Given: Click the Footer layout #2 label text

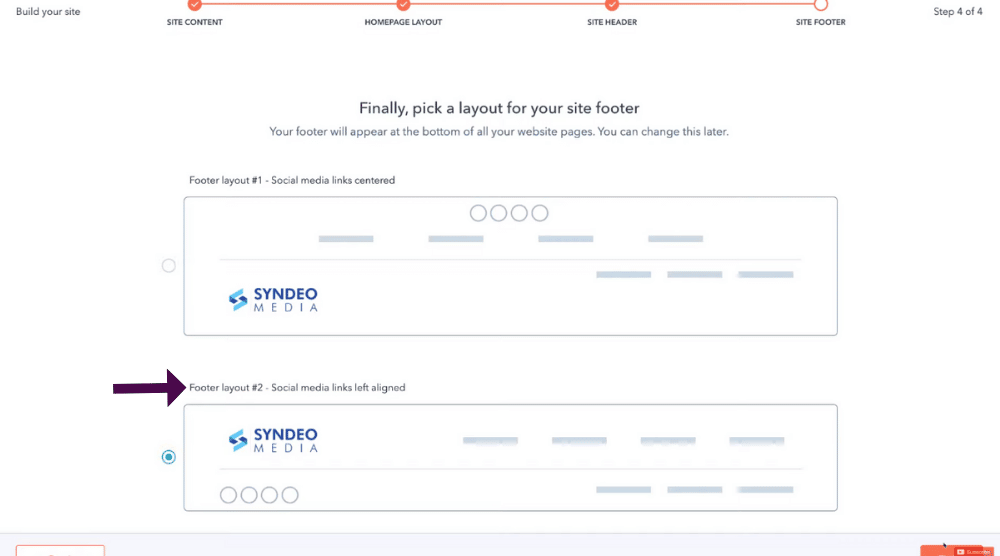Looking at the screenshot, I should 297,388.
